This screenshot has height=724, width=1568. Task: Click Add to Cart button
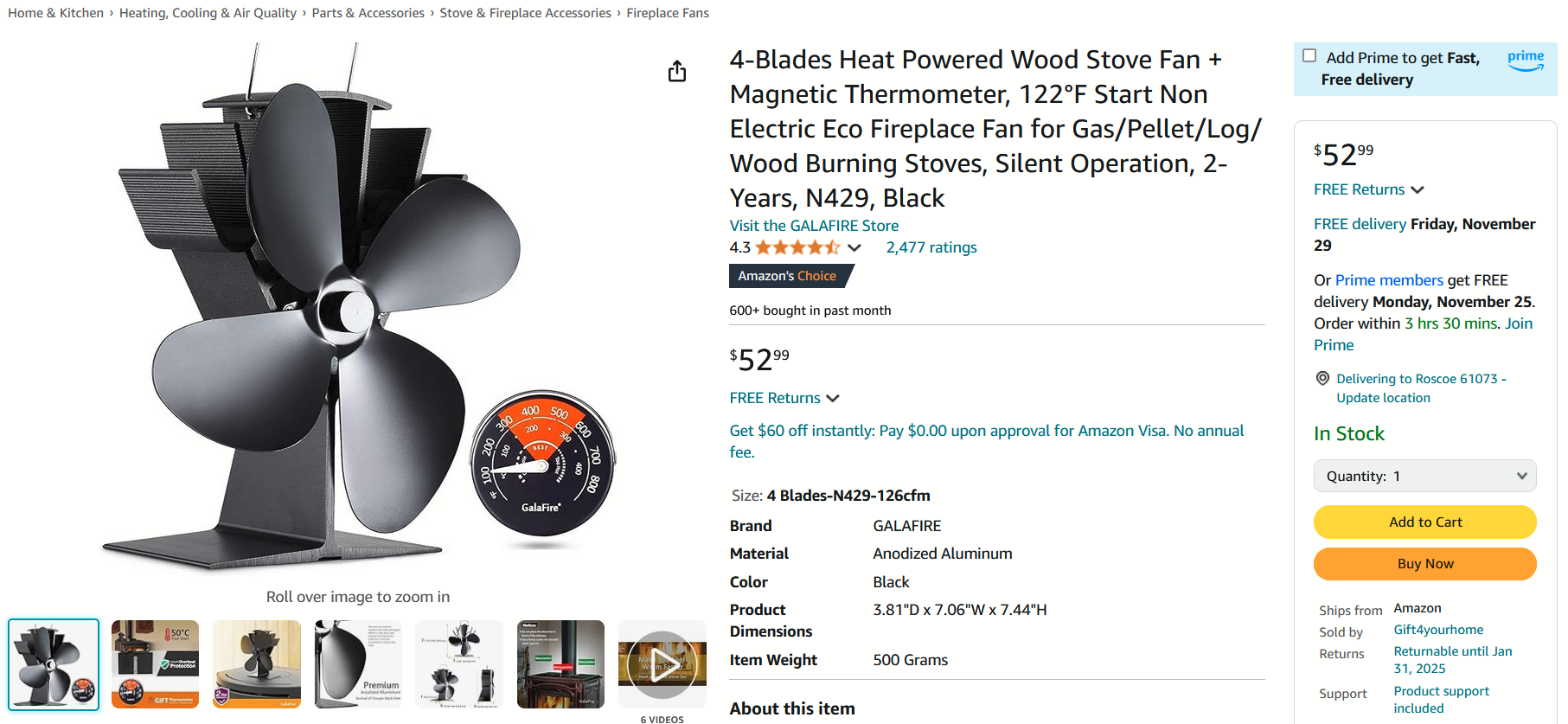pyautogui.click(x=1424, y=522)
